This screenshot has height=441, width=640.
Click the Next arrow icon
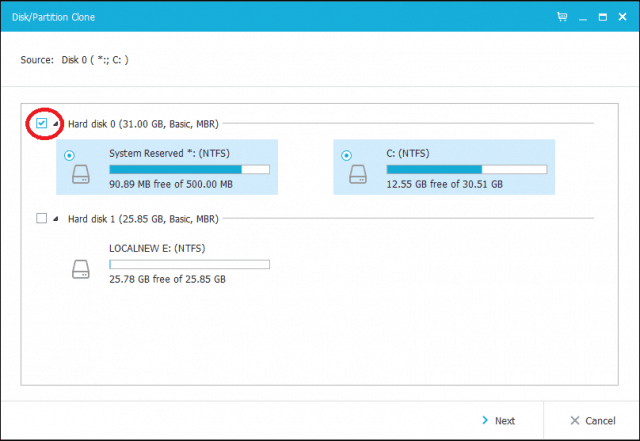(485, 420)
